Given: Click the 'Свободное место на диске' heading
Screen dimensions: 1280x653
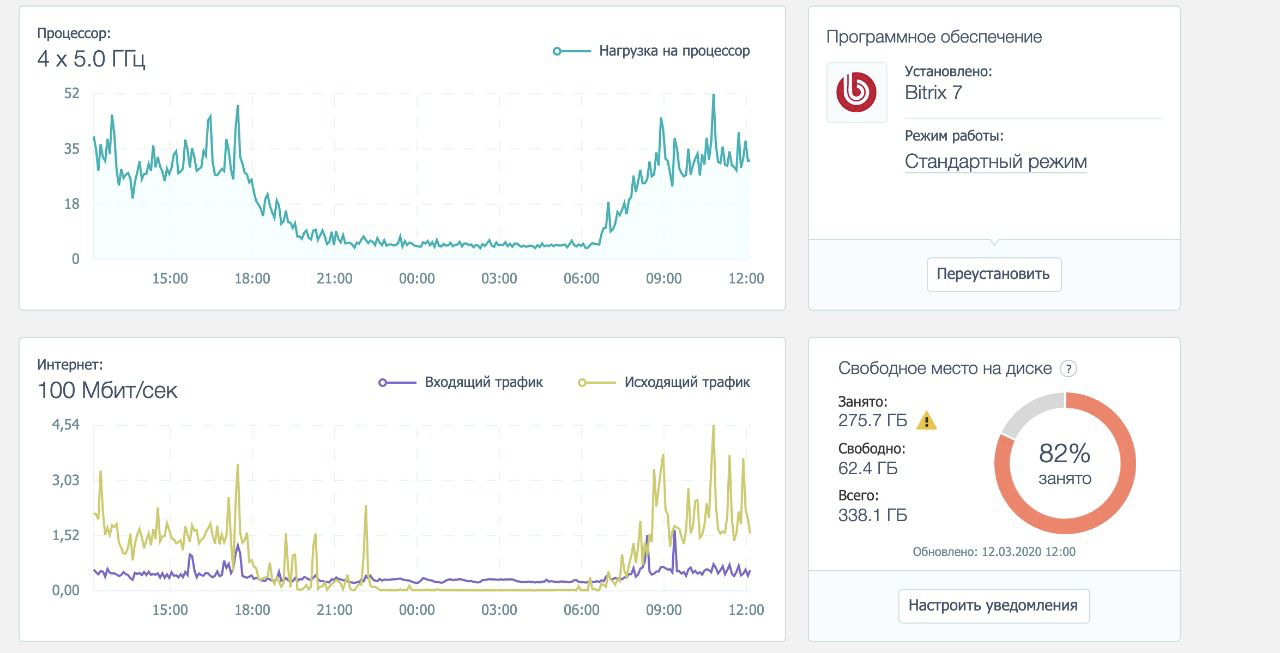Looking at the screenshot, I should pos(945,368).
